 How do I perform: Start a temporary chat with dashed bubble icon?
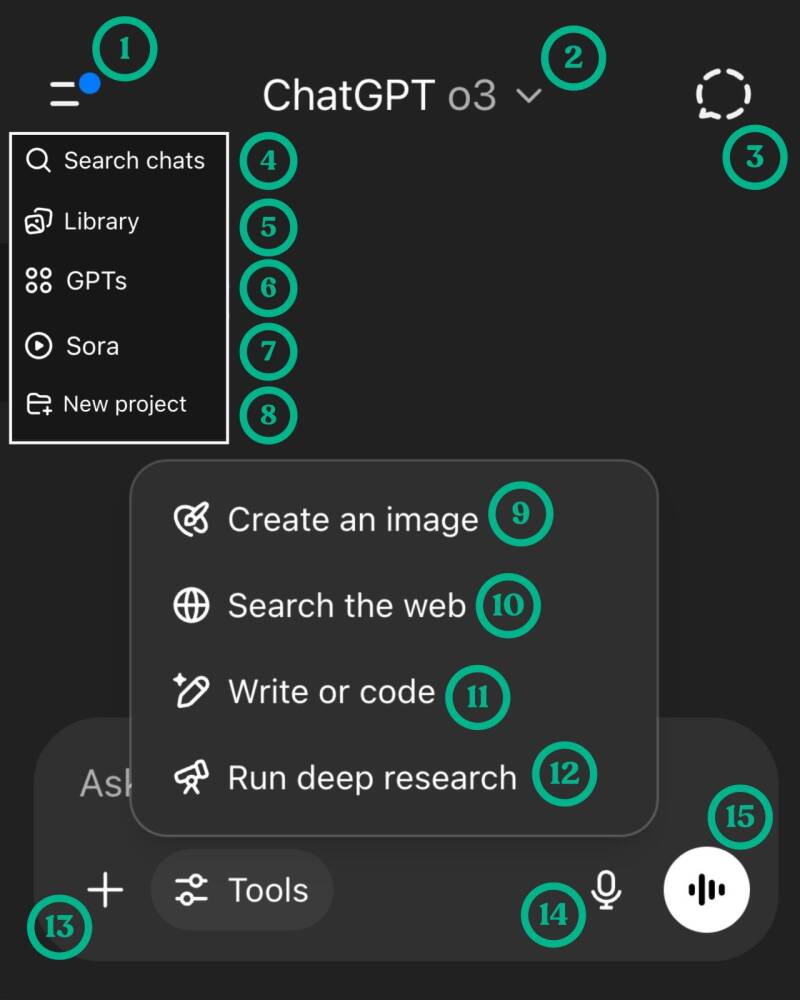pyautogui.click(x=723, y=95)
